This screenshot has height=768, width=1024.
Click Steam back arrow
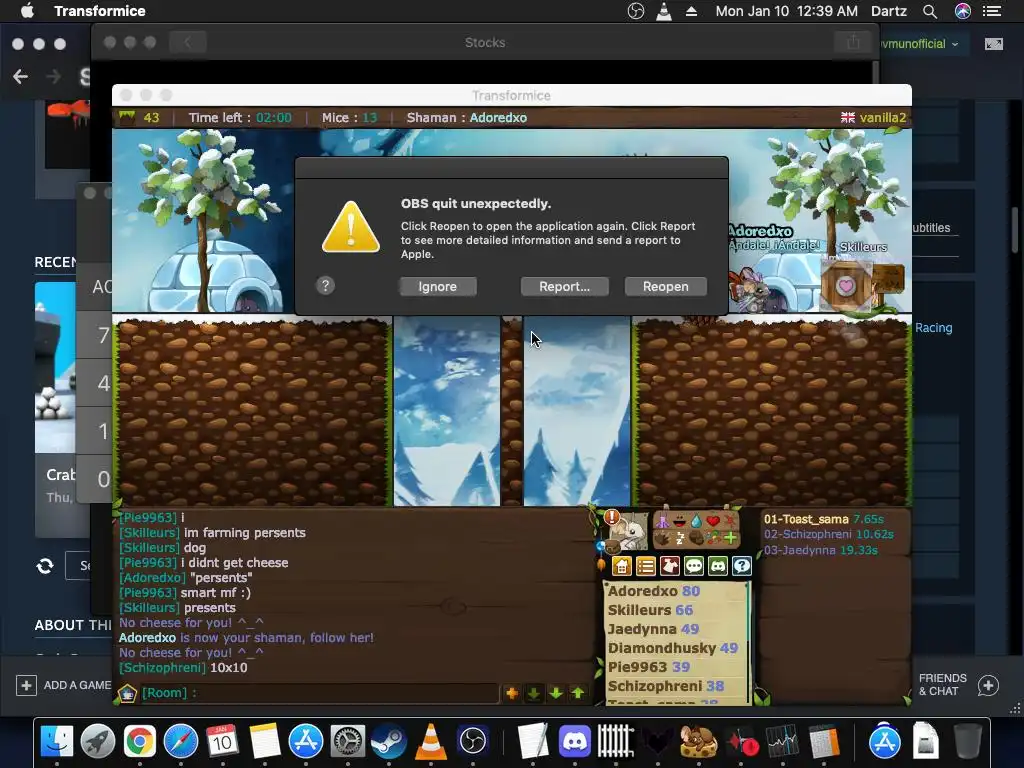point(20,76)
